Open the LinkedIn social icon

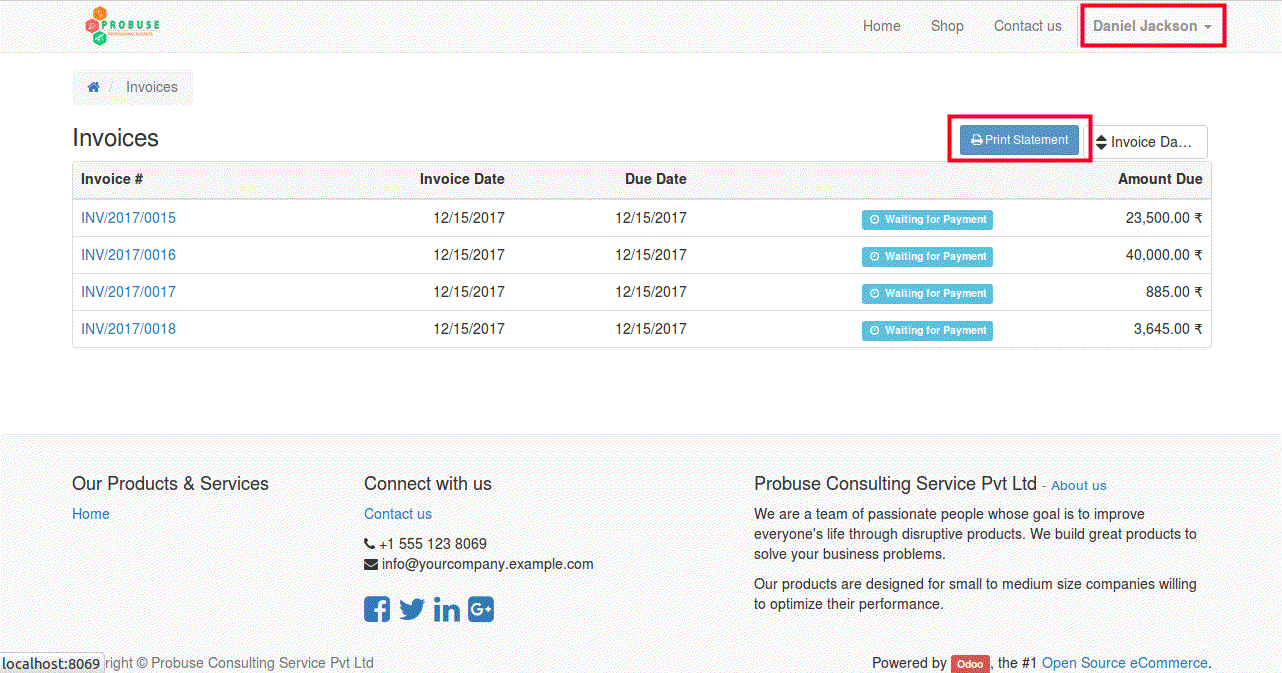pyautogui.click(x=447, y=609)
